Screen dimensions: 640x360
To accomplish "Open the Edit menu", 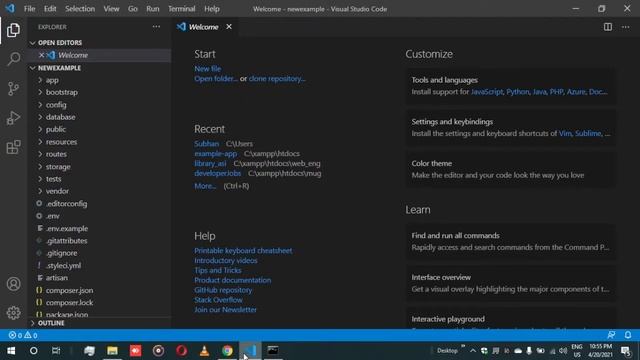I will point(50,9).
